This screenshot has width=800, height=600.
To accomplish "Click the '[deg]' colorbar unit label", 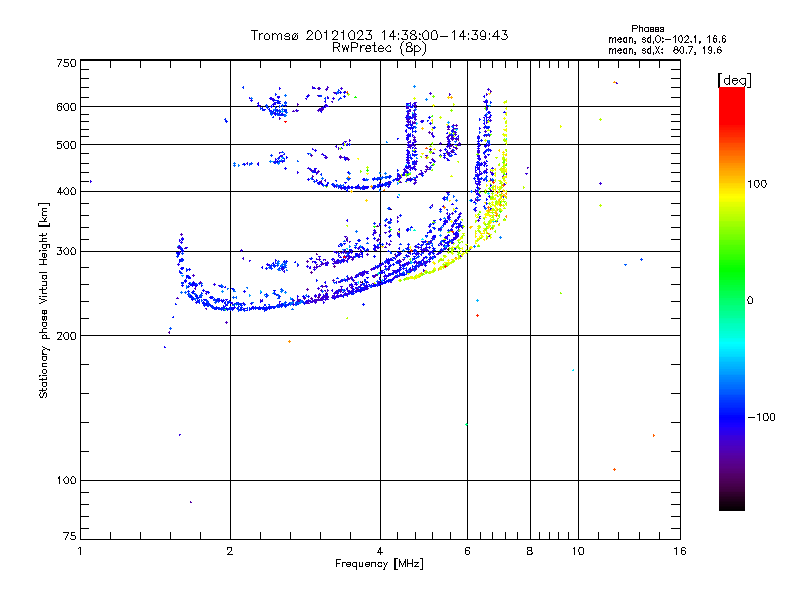I will 734,80.
